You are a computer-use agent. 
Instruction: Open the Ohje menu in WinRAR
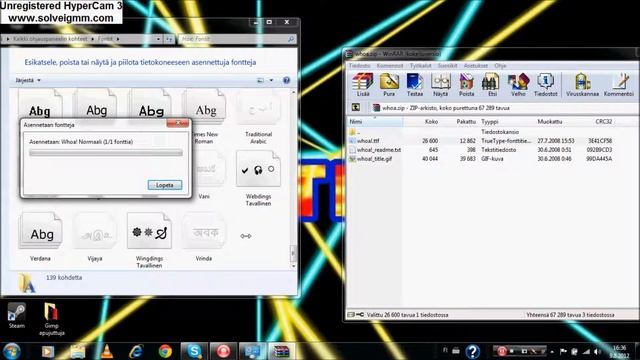[x=500, y=65]
